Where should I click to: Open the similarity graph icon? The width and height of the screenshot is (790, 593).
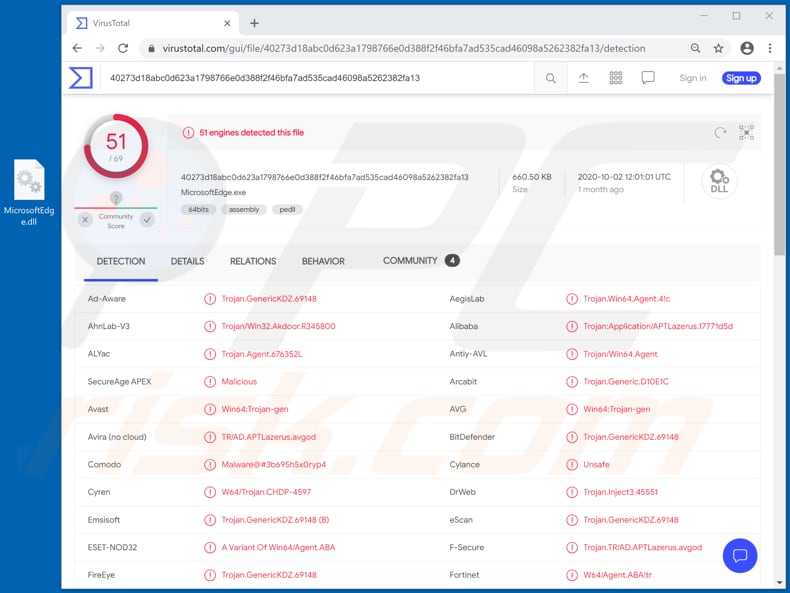tap(746, 133)
